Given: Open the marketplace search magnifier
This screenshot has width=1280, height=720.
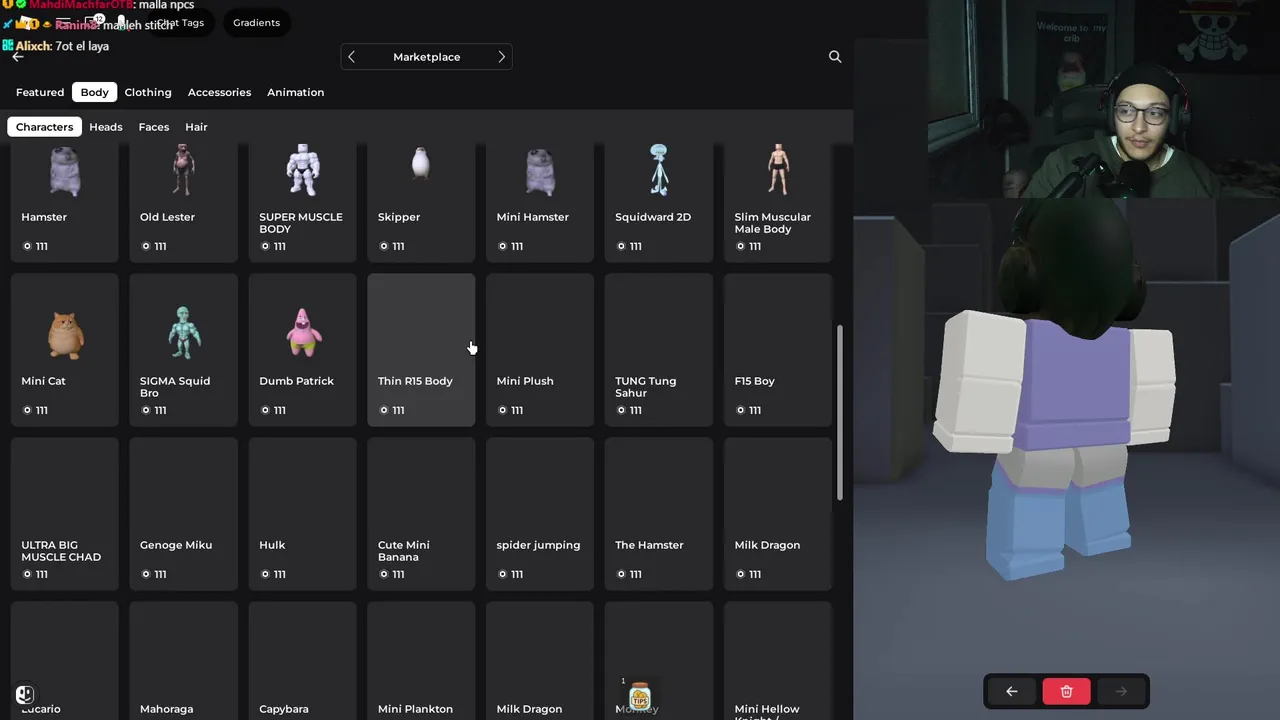Looking at the screenshot, I should point(835,57).
